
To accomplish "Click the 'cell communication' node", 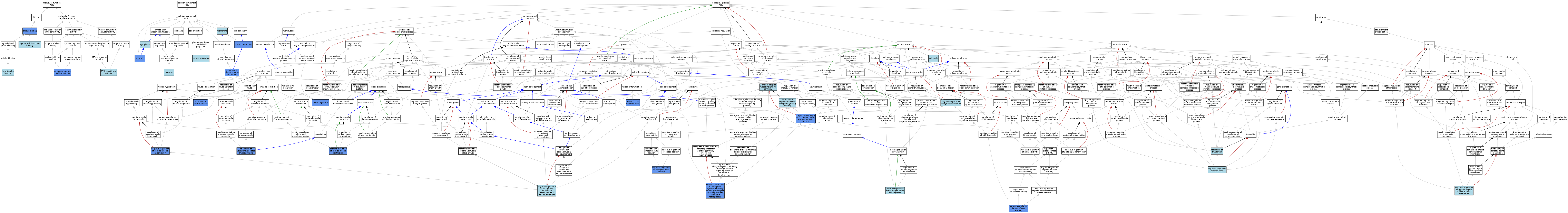I will pos(959,58).
